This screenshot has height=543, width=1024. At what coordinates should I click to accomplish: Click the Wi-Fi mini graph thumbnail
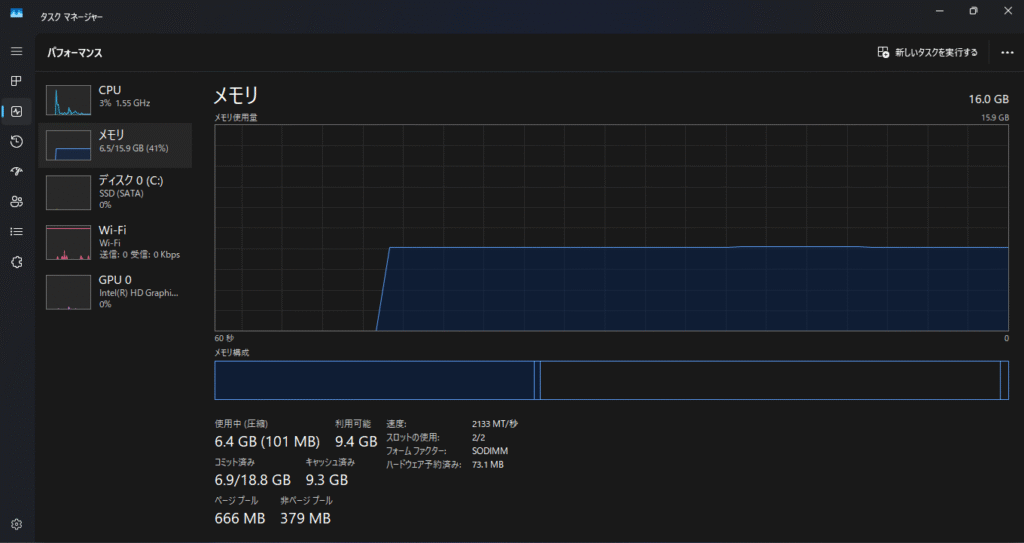click(x=69, y=242)
